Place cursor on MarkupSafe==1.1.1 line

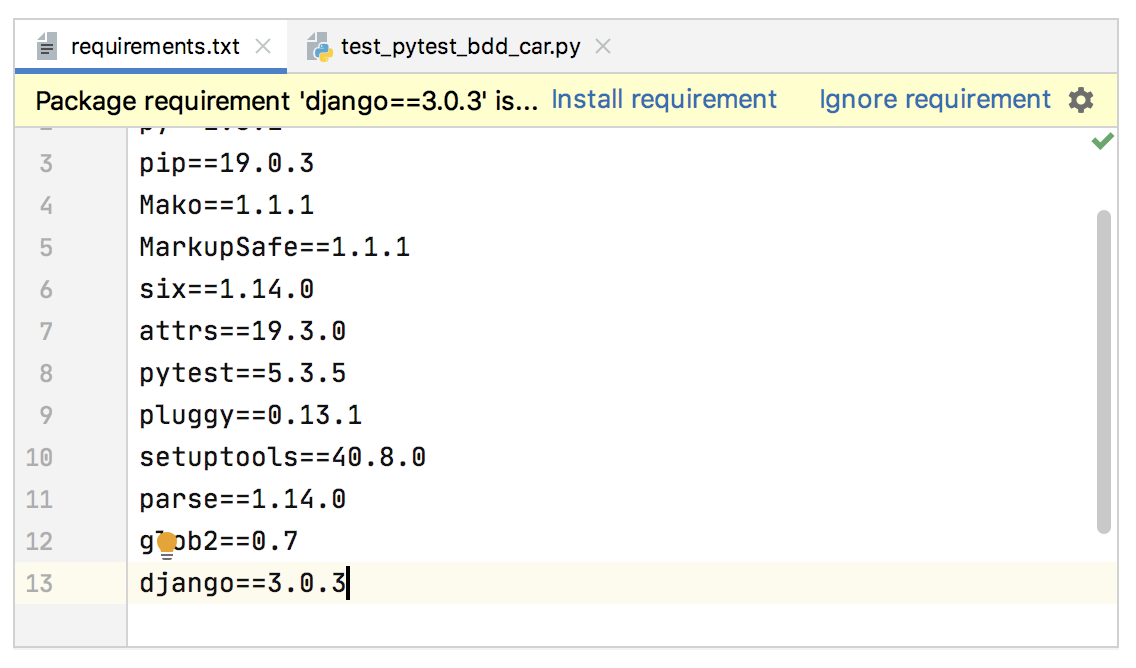click(x=275, y=248)
